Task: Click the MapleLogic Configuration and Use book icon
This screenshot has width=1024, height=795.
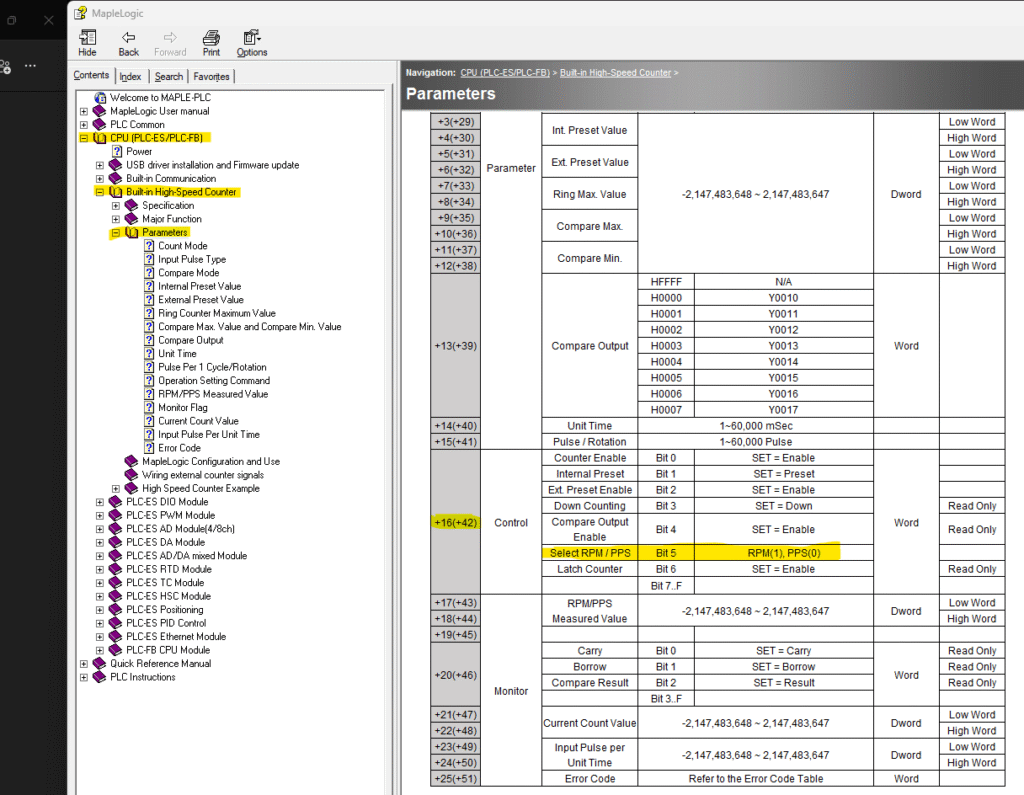Action: 132,462
